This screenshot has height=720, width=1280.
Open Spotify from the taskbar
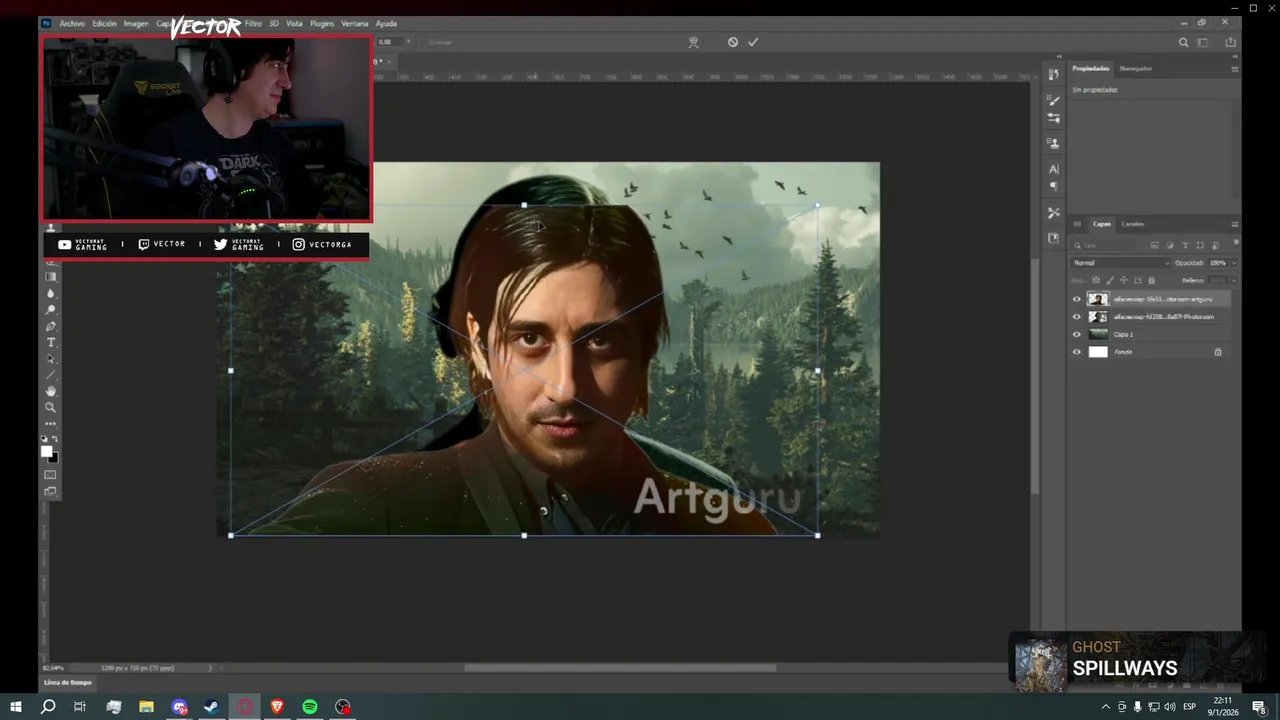[x=310, y=707]
